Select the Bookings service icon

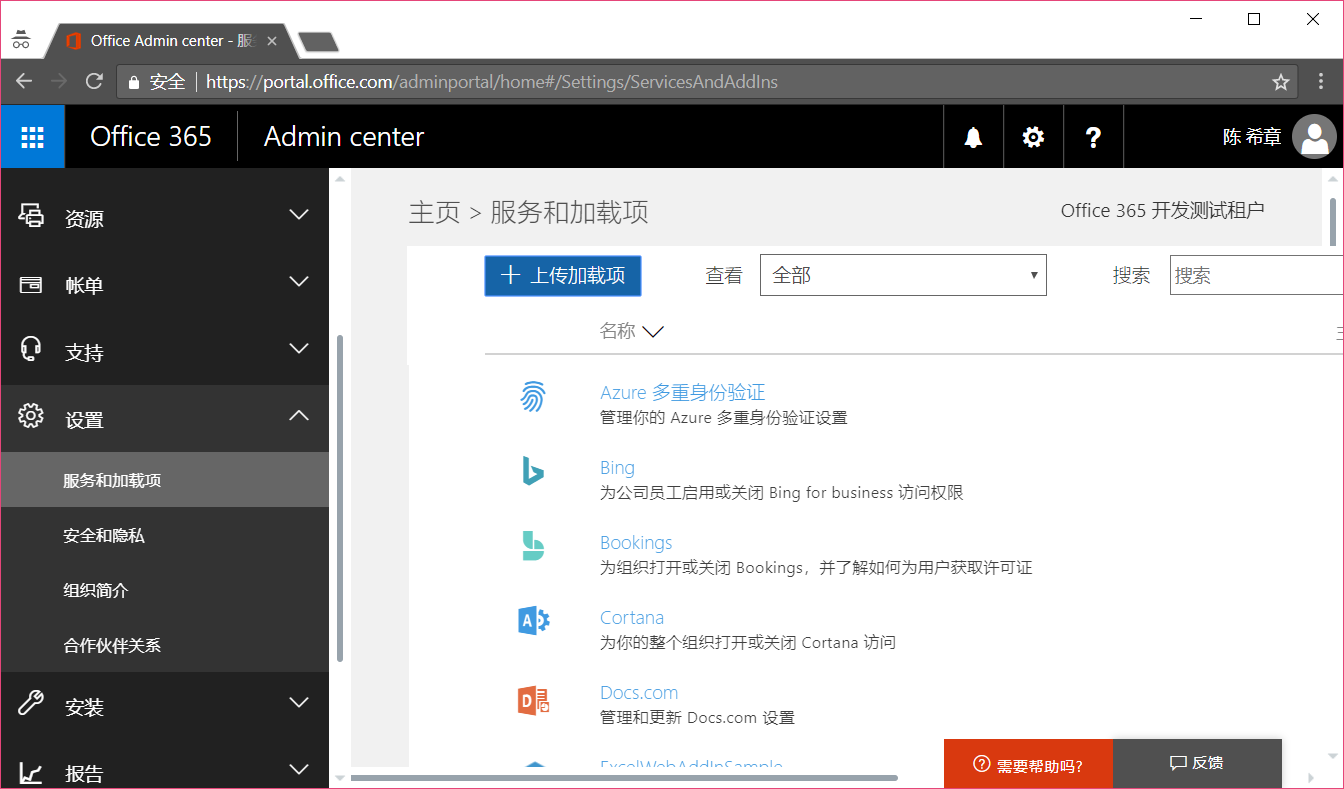[x=533, y=547]
